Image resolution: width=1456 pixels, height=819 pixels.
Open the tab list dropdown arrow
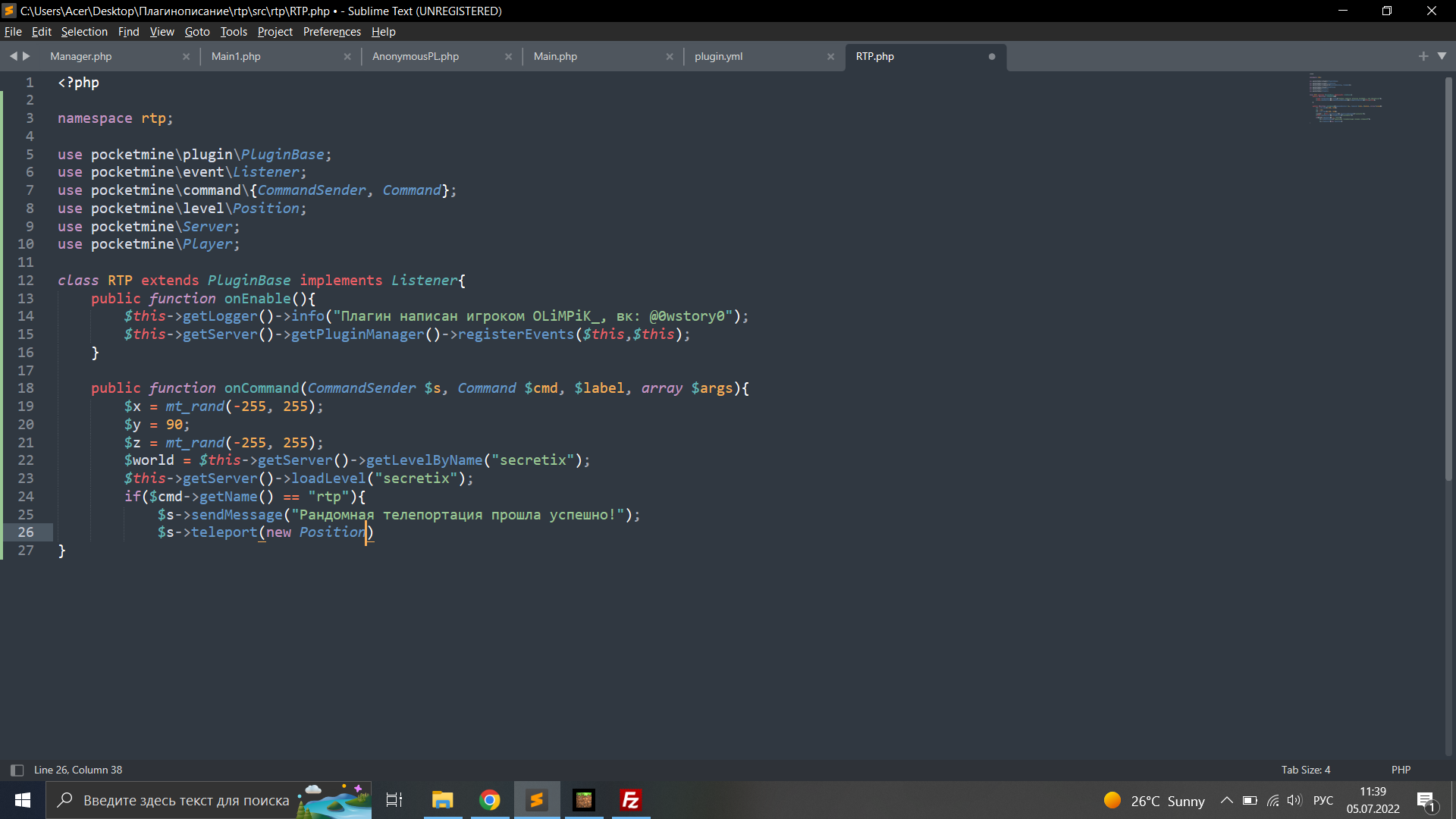tap(1442, 56)
